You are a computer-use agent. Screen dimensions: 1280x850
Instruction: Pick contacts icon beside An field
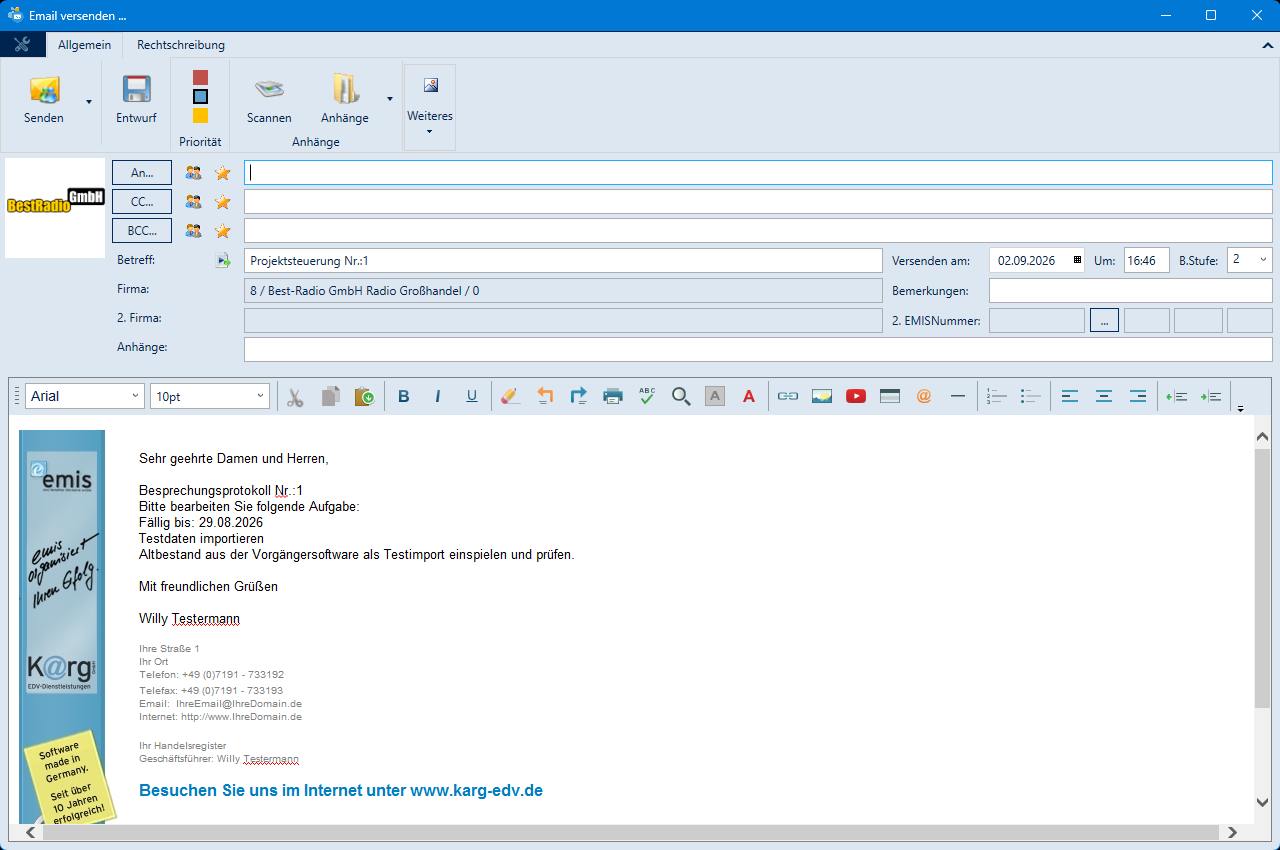[193, 173]
